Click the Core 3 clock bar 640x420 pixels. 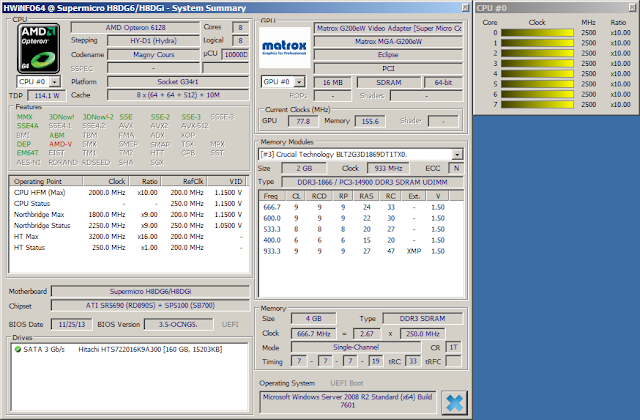[x=537, y=64]
